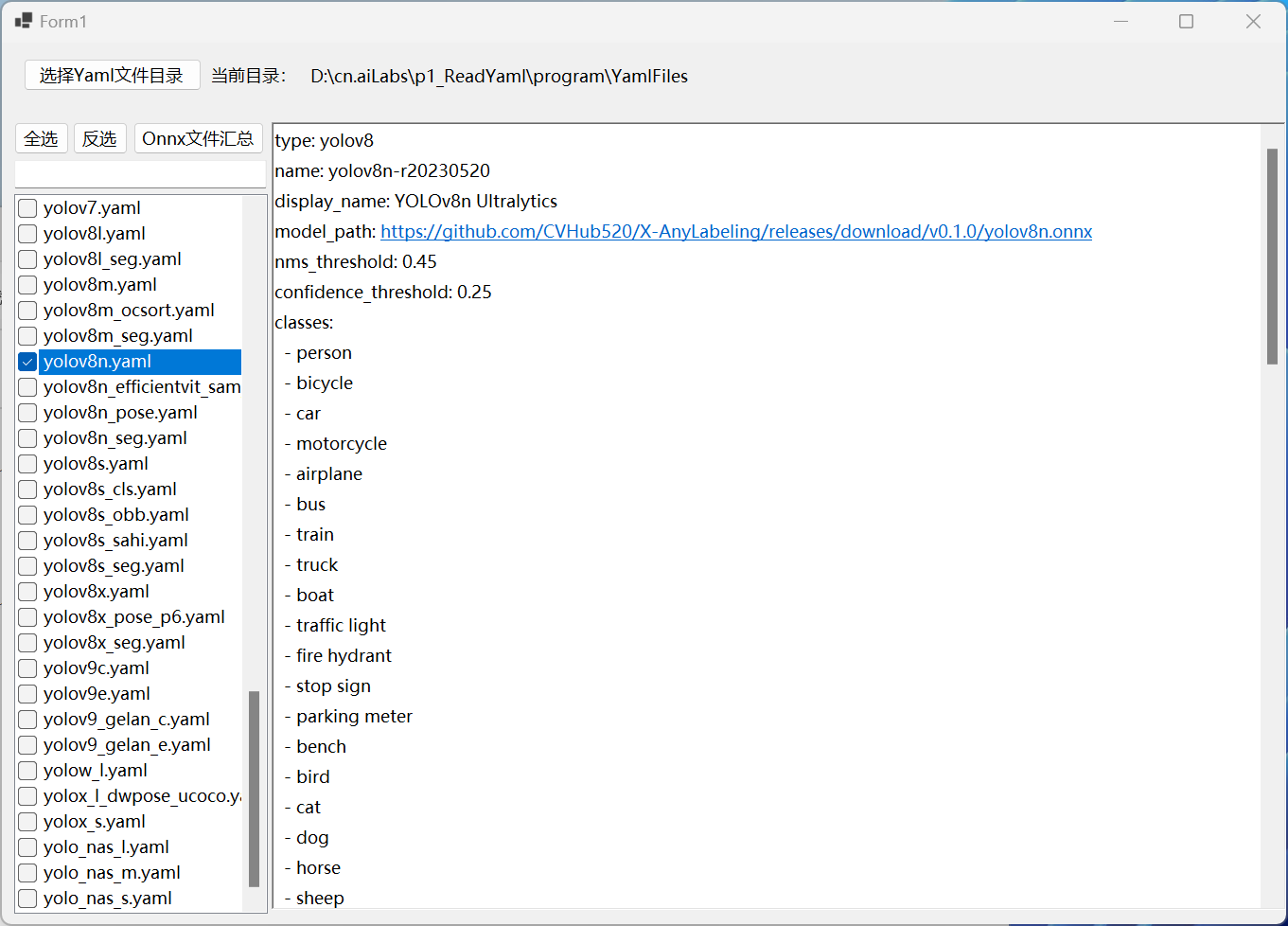Click the 'confidence_threshold: 0.25' line
The image size is (1288, 926).
point(383,292)
